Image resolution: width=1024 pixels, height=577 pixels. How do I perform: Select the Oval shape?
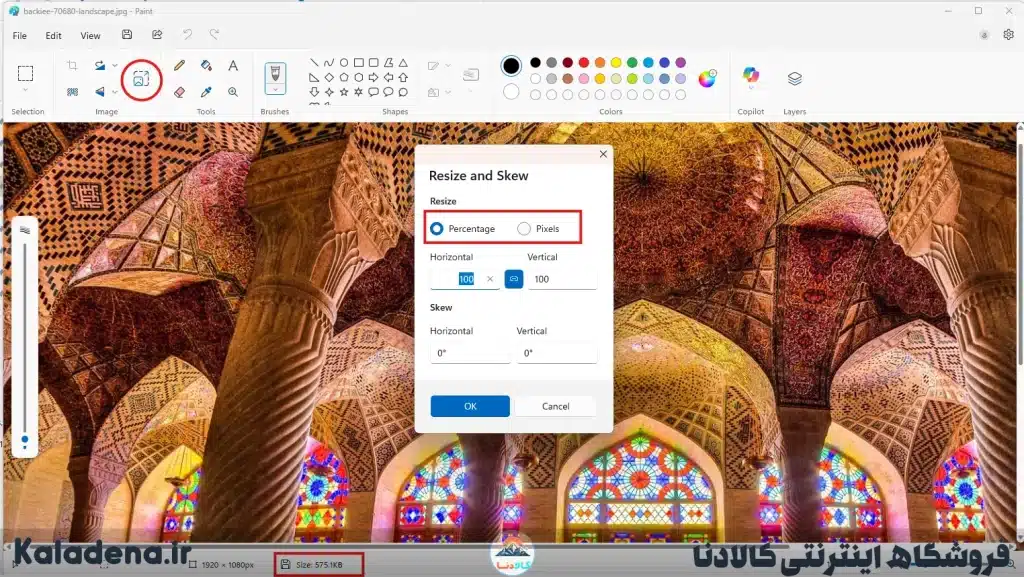coord(344,63)
